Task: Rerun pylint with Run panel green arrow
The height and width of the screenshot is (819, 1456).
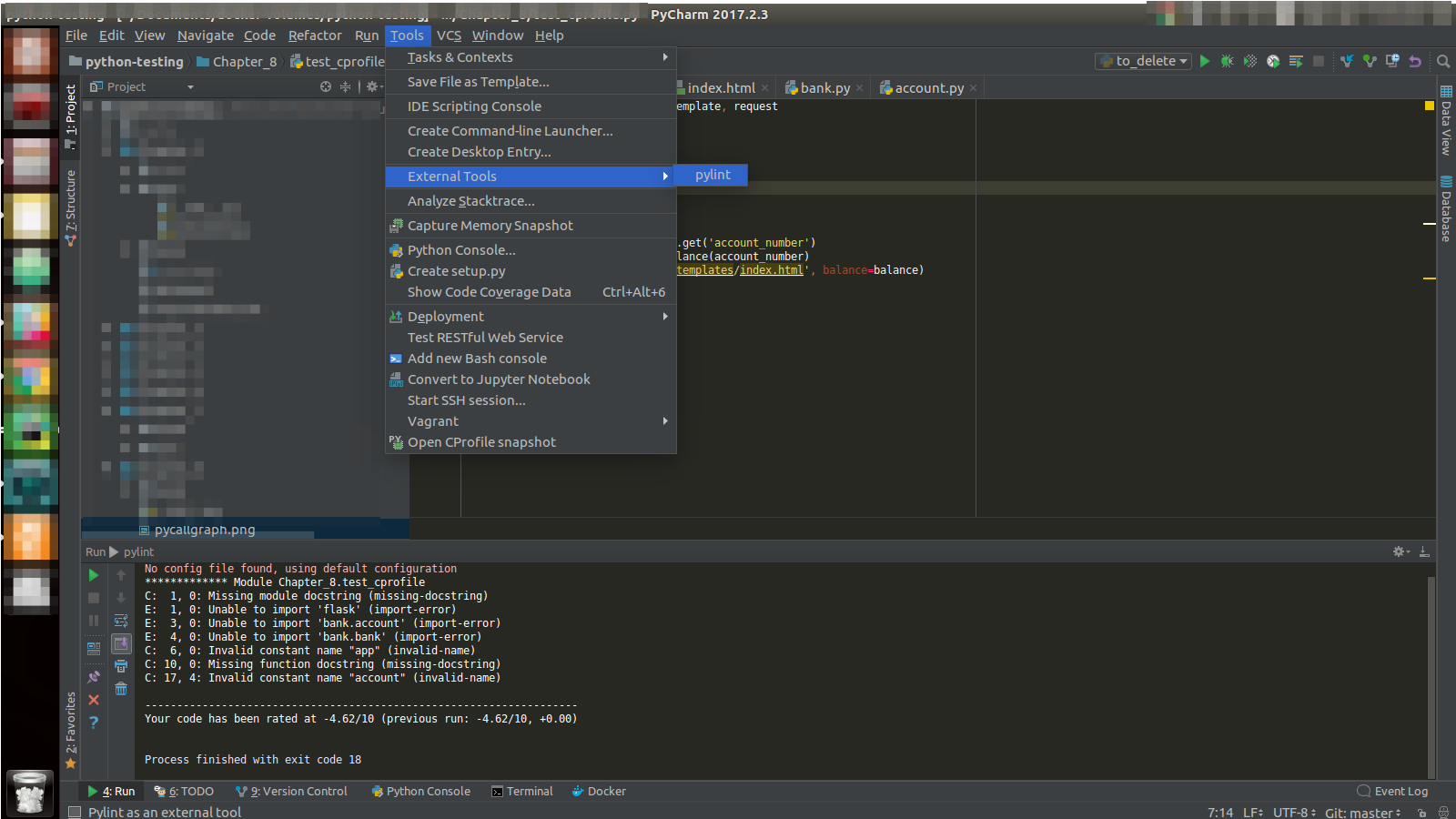Action: 94,575
